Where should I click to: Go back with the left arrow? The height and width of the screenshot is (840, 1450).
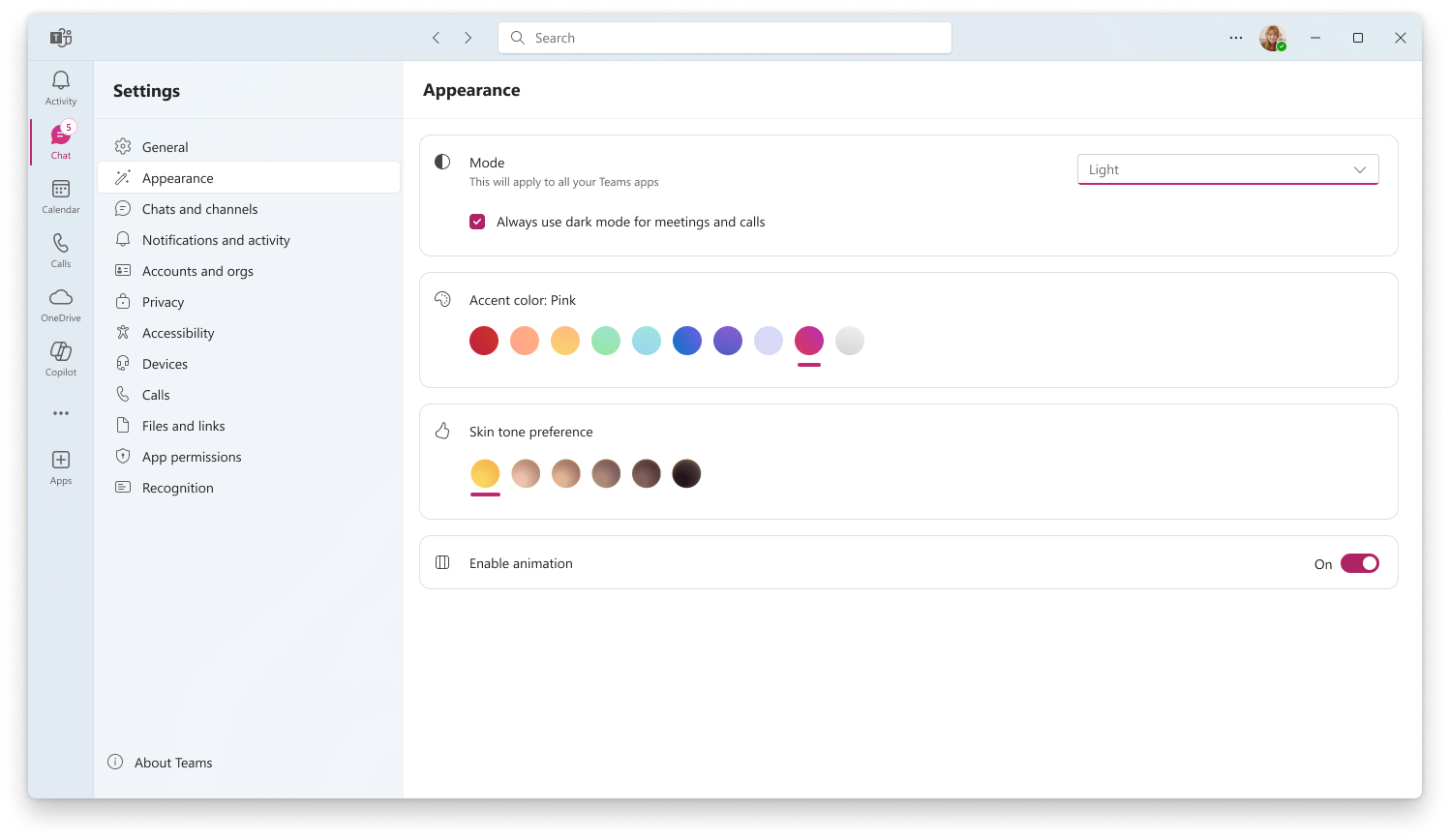click(437, 38)
